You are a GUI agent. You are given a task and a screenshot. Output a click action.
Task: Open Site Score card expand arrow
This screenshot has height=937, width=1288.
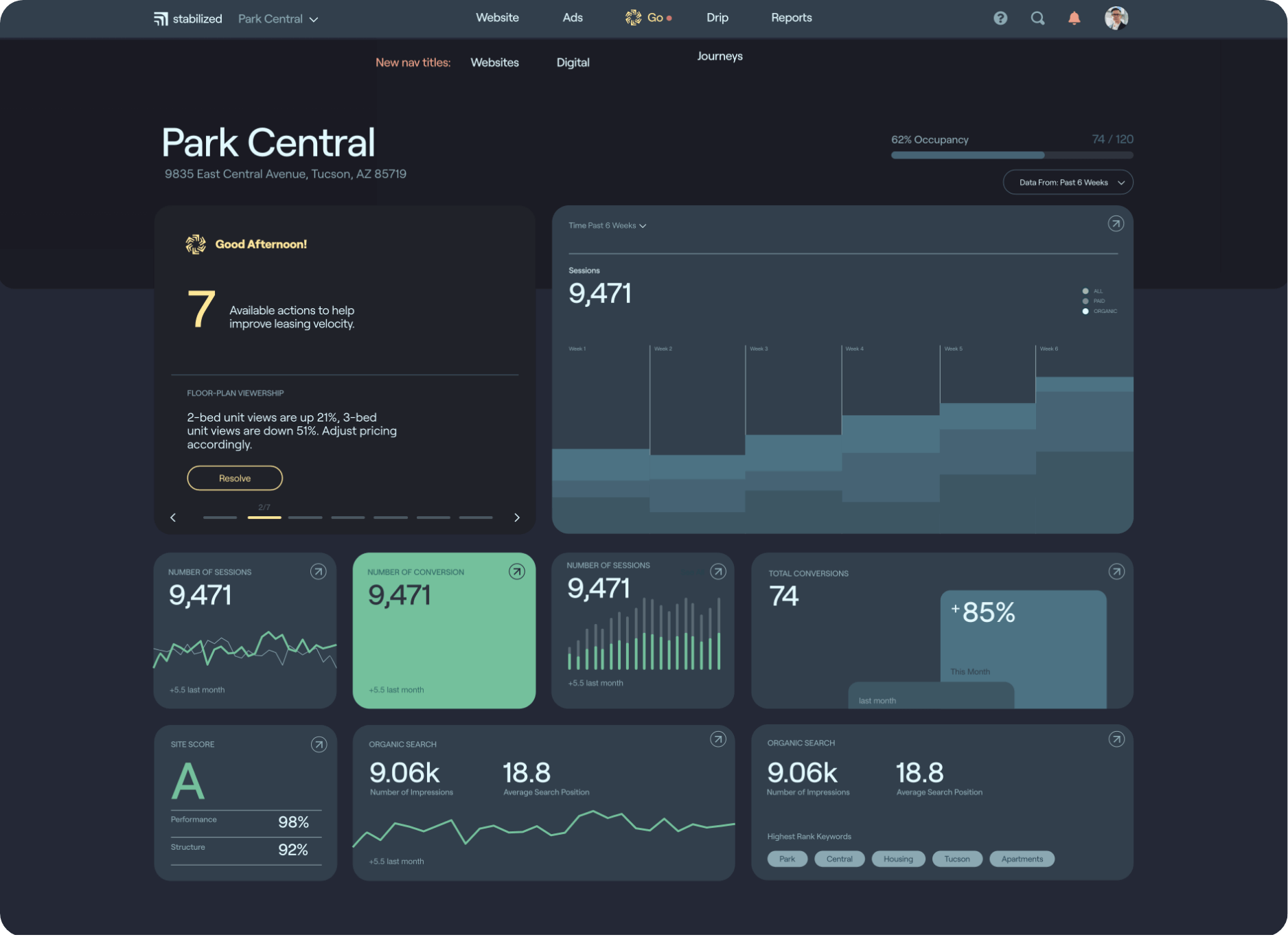tap(319, 744)
